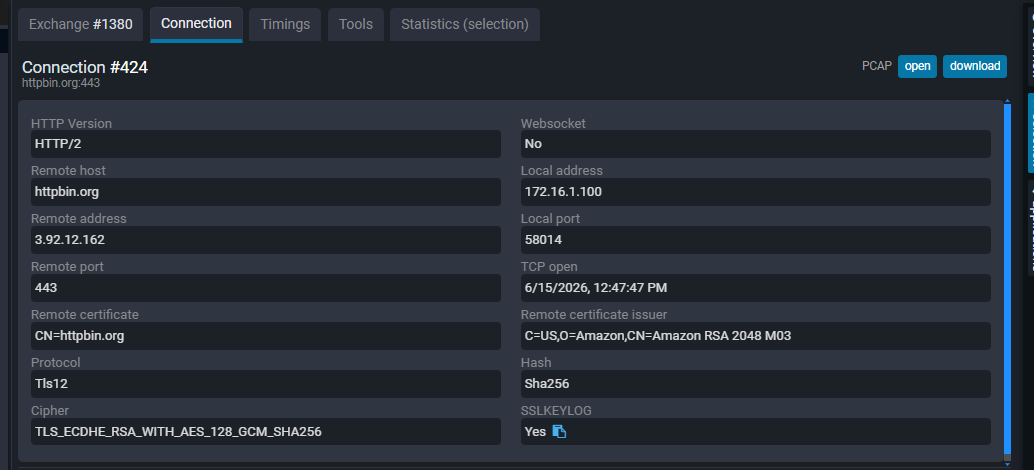The height and width of the screenshot is (470, 1034).
Task: Open the Tools tab
Action: [355, 24]
